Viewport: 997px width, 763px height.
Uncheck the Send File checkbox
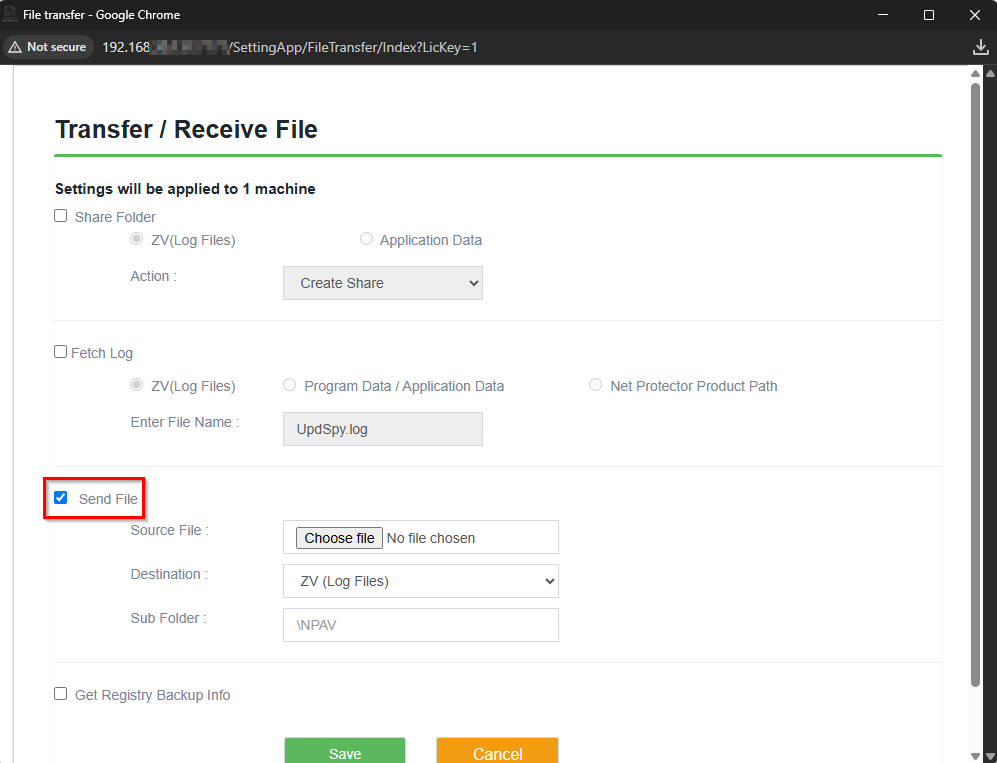click(61, 498)
